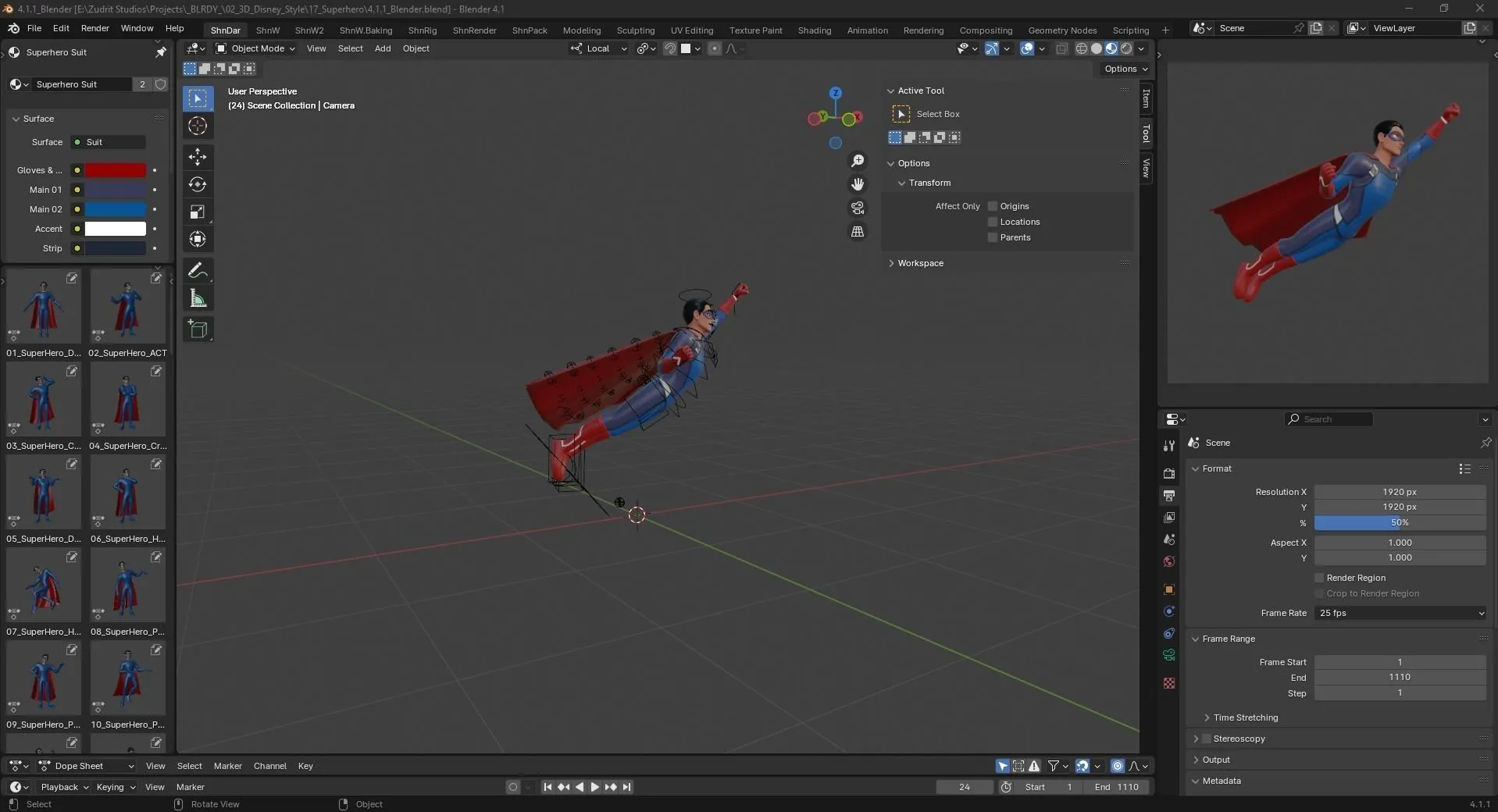Select the 04_SuperHero pose thumbnail
This screenshot has width=1498, height=812.
[127, 400]
